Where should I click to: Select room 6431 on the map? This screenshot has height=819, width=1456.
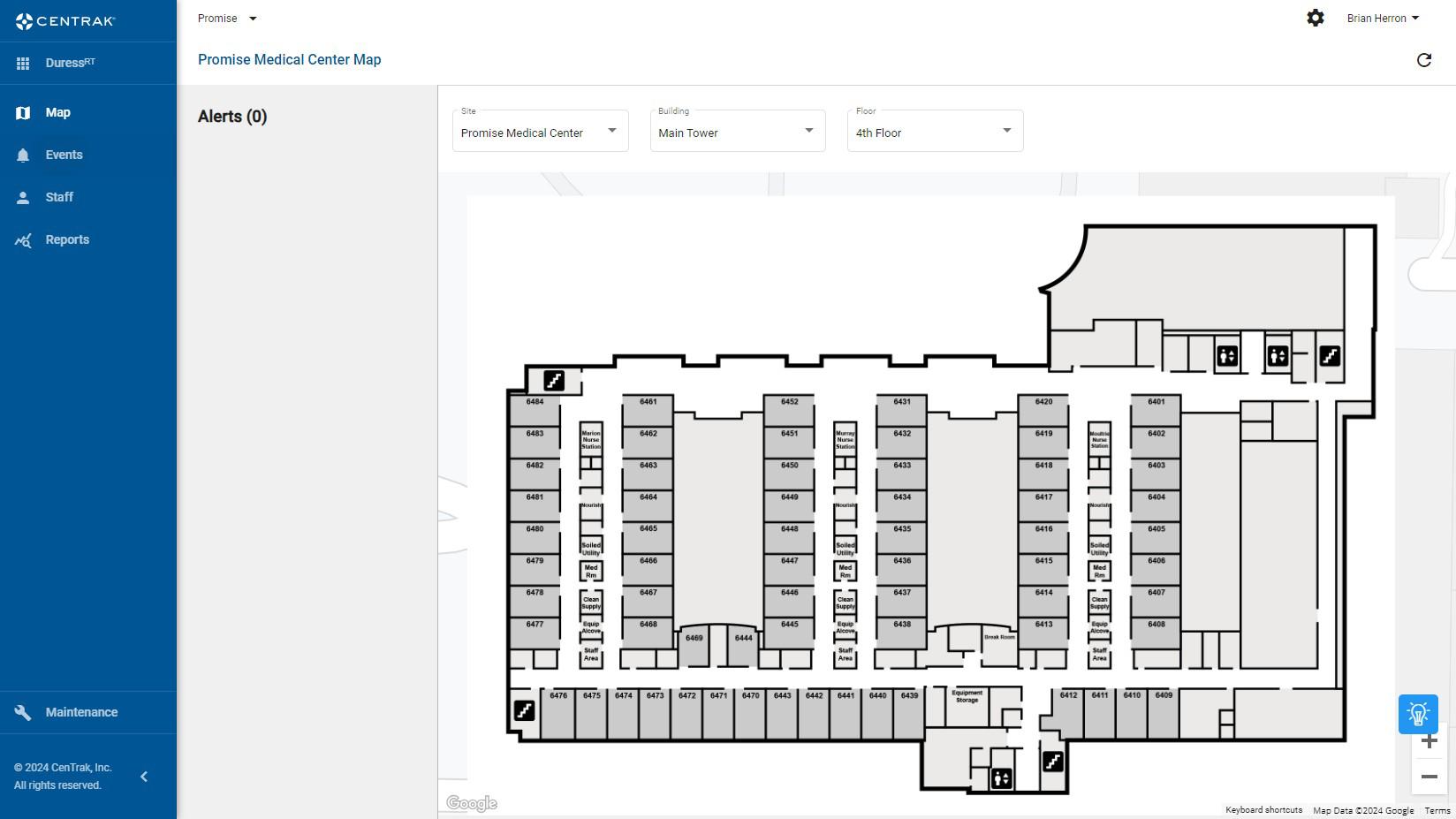point(901,411)
